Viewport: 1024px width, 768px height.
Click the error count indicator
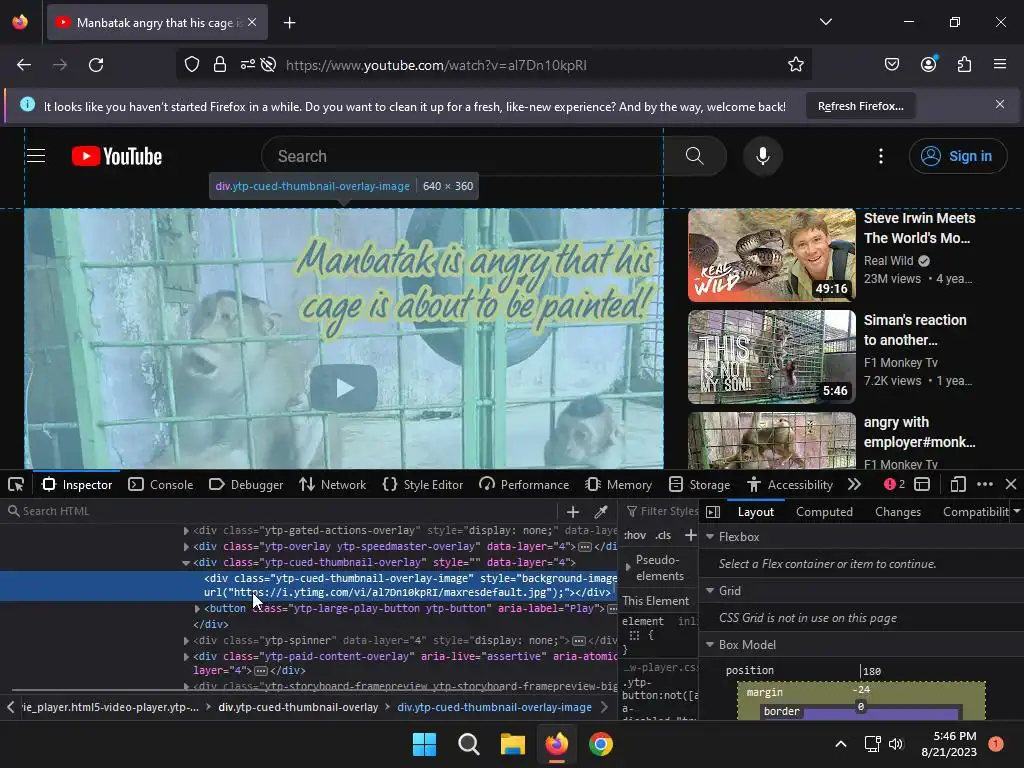coord(894,484)
